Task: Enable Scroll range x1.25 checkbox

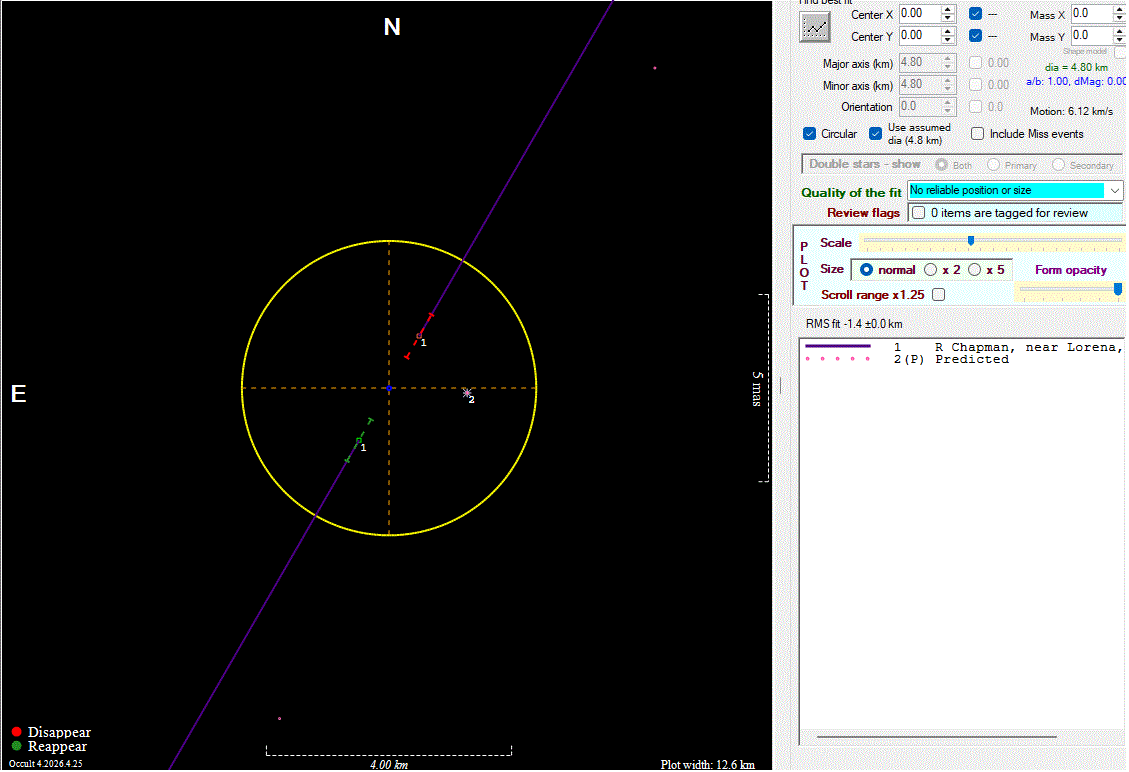Action: coord(938,295)
